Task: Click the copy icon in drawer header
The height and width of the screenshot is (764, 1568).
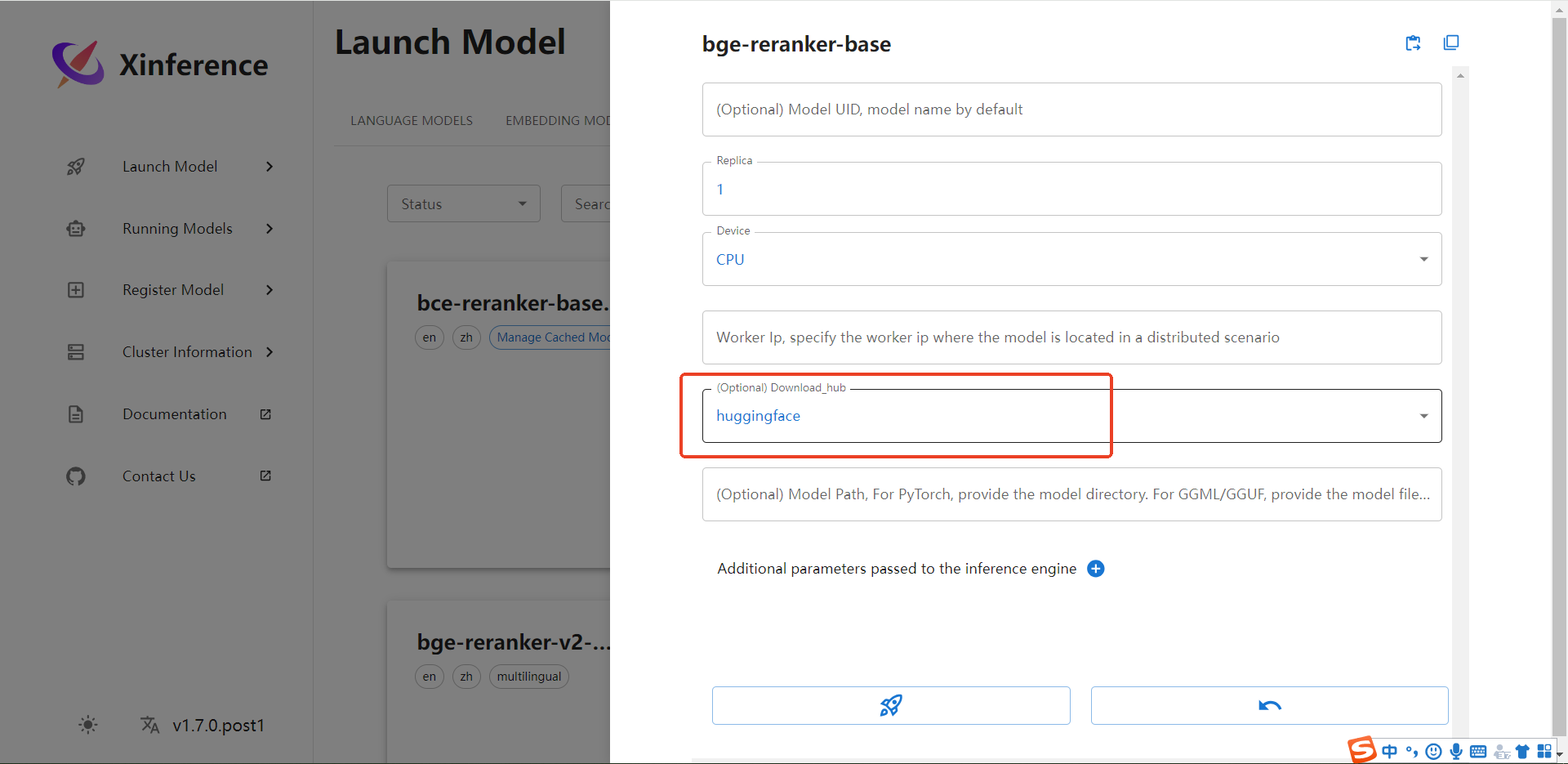Action: [x=1451, y=42]
